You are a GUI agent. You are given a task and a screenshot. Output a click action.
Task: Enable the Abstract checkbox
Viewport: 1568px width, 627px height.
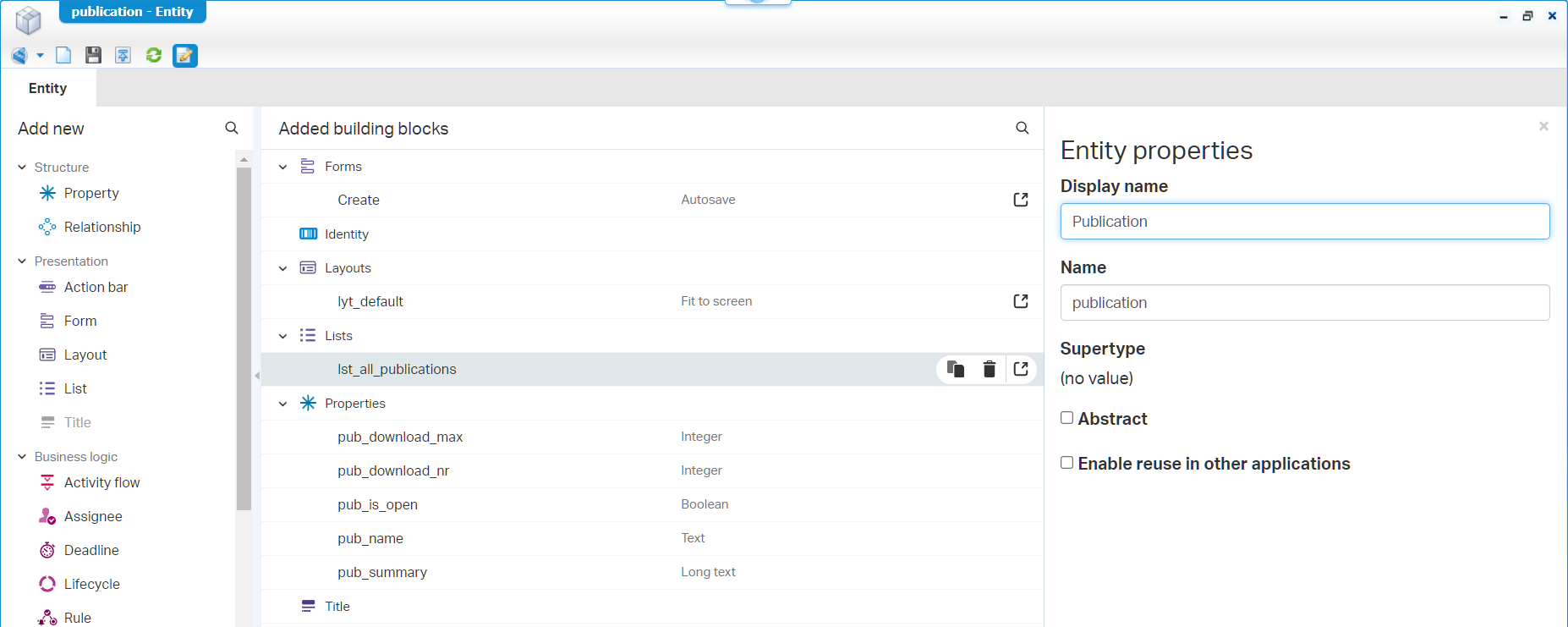pos(1067,418)
